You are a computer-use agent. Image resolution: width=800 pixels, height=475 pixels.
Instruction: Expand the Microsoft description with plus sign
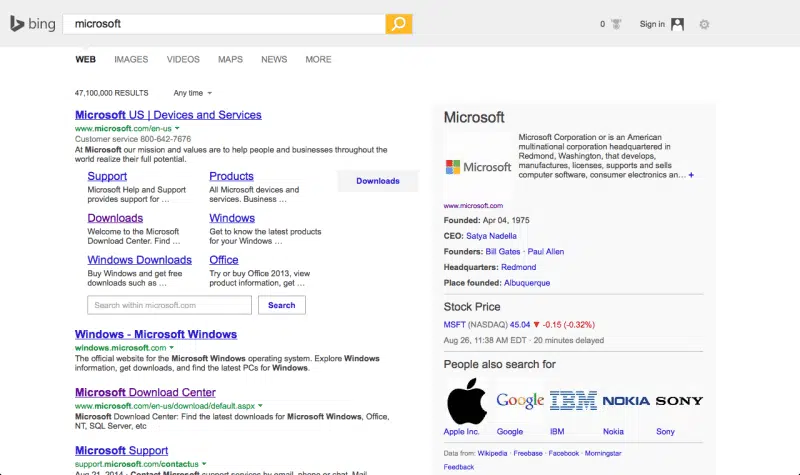tap(691, 175)
